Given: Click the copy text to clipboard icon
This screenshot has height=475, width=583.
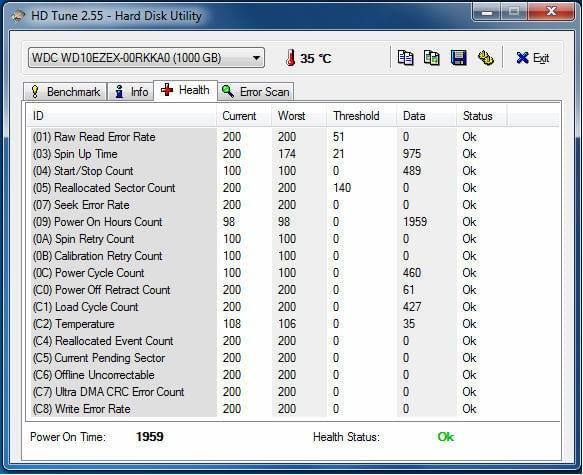Looking at the screenshot, I should tap(405, 58).
